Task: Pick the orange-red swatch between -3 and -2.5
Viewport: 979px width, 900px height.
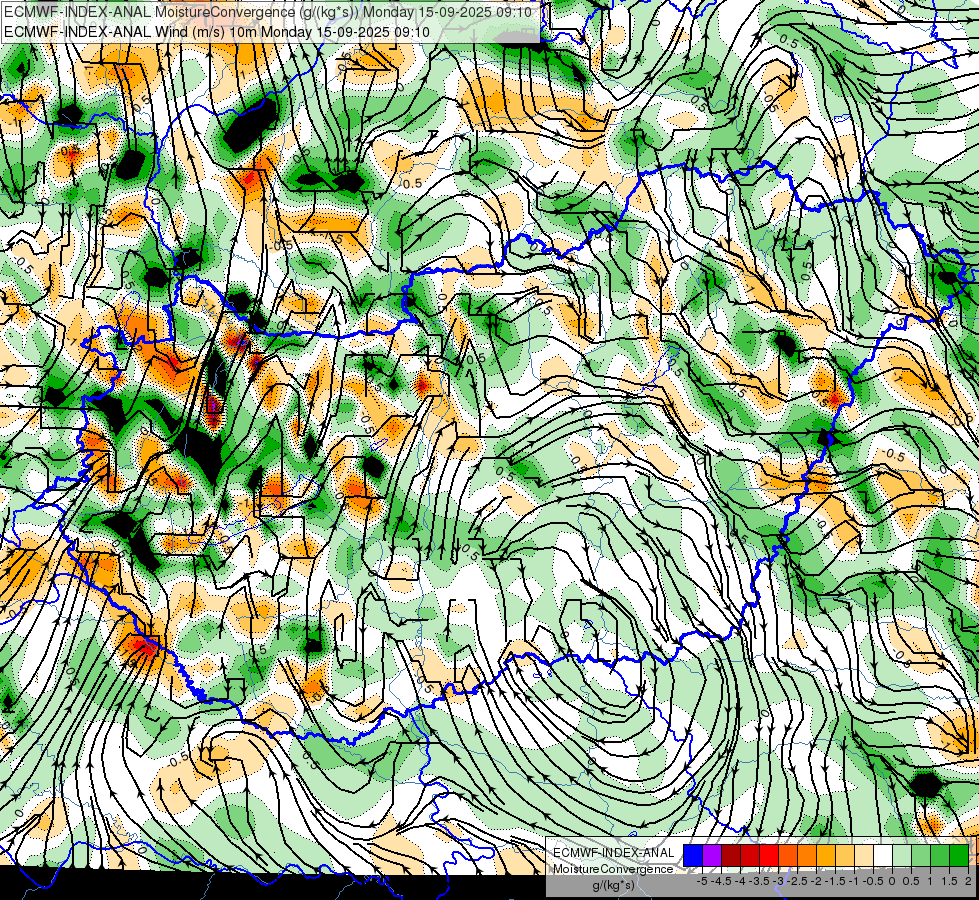Action: [x=788, y=856]
